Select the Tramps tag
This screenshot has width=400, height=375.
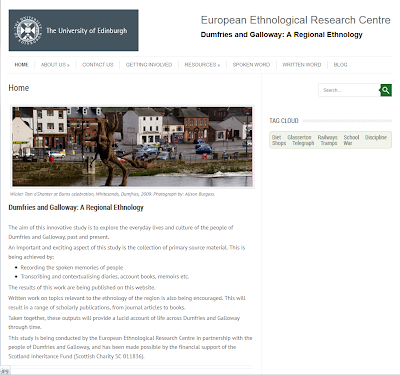pyautogui.click(x=329, y=143)
